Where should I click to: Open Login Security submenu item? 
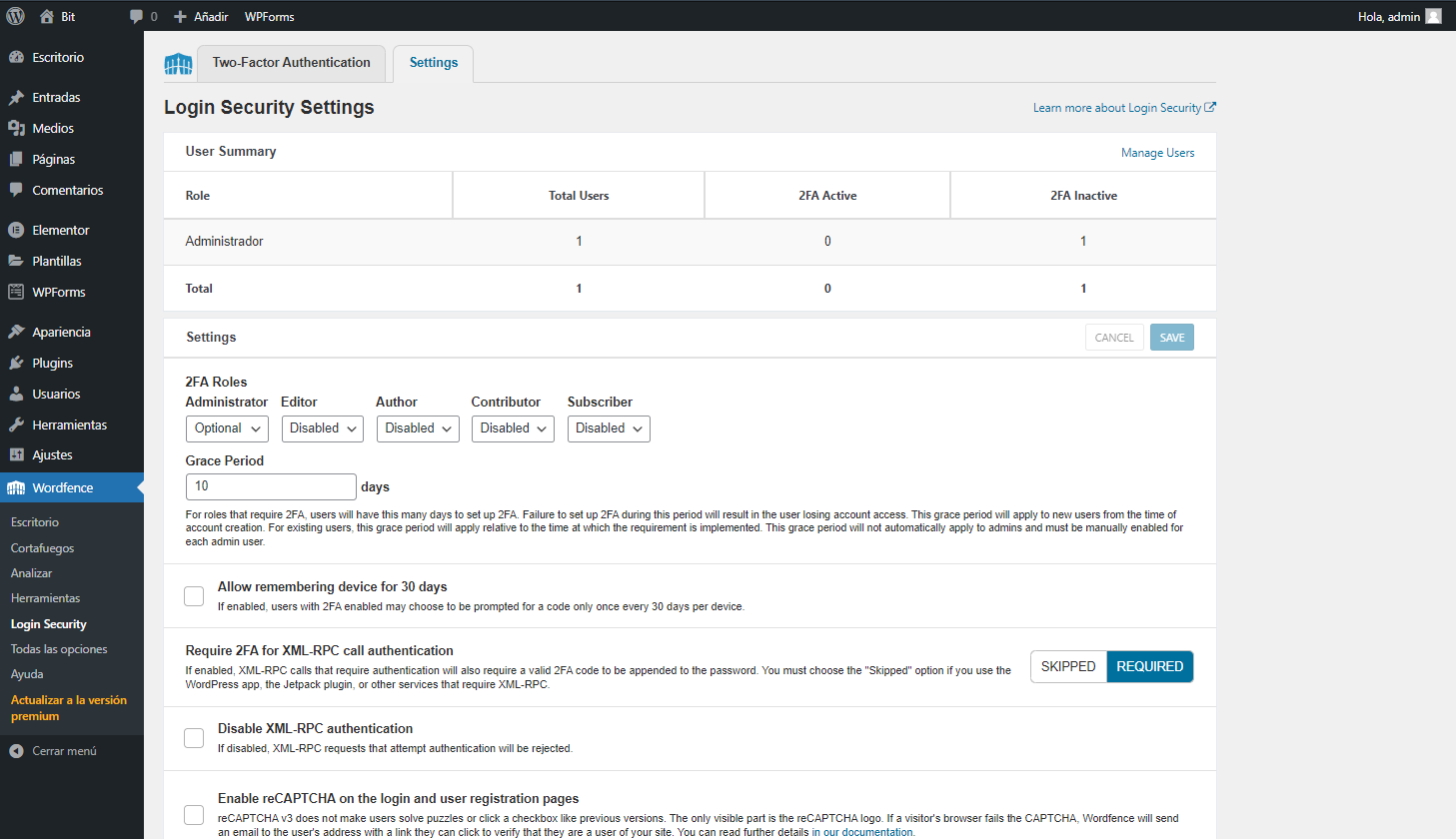(x=49, y=624)
